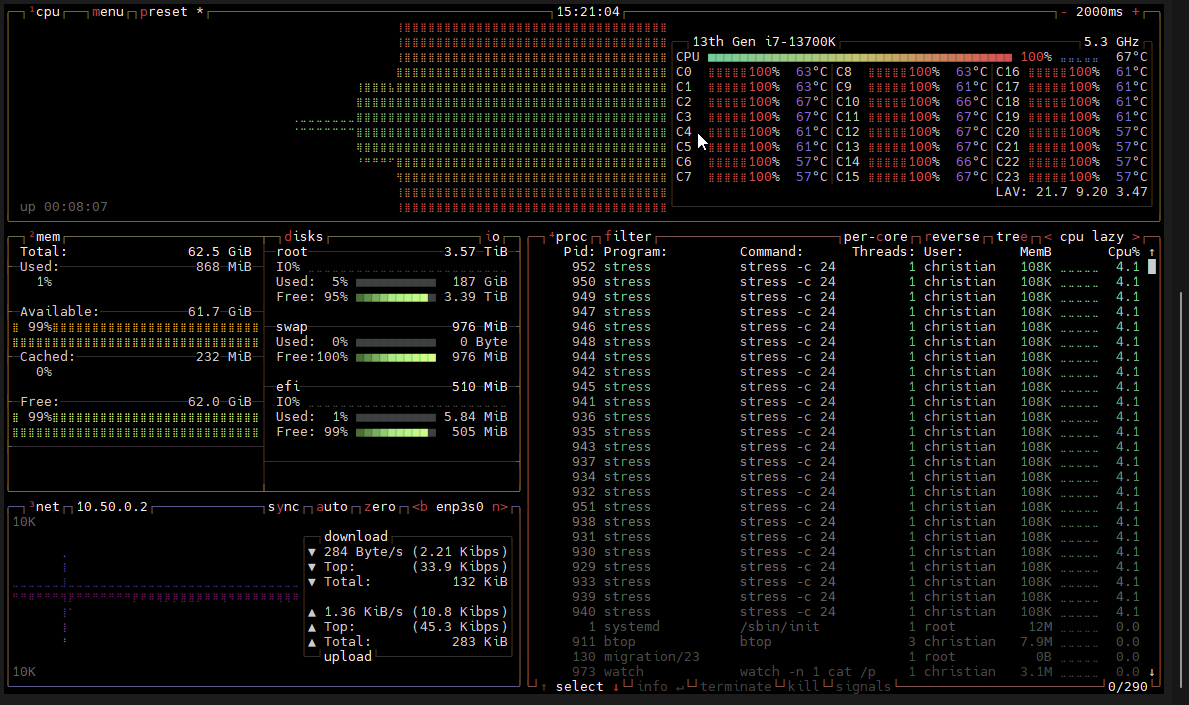Click the uptime text up 00:08:07
The width and height of the screenshot is (1189, 705).
point(64,207)
